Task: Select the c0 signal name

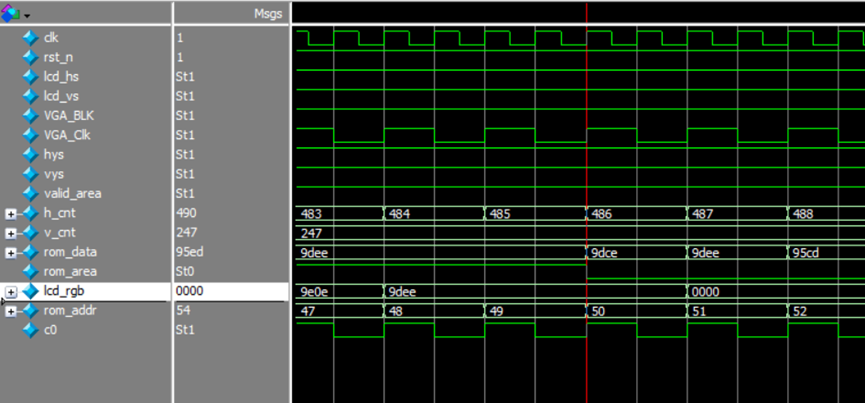Action: tap(50, 330)
